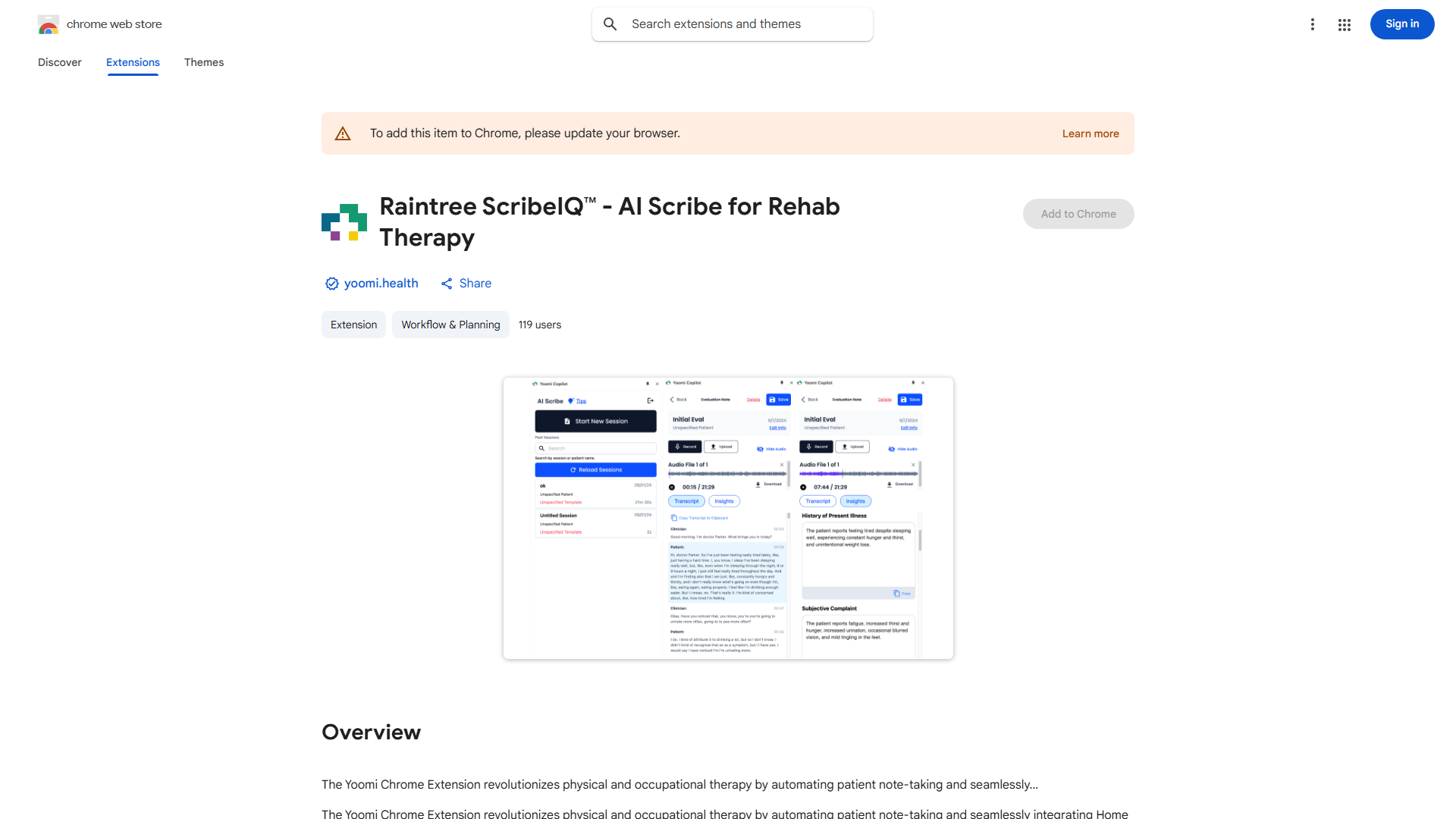The image size is (1456, 819).
Task: Click the search magnifier icon
Action: [x=610, y=24]
